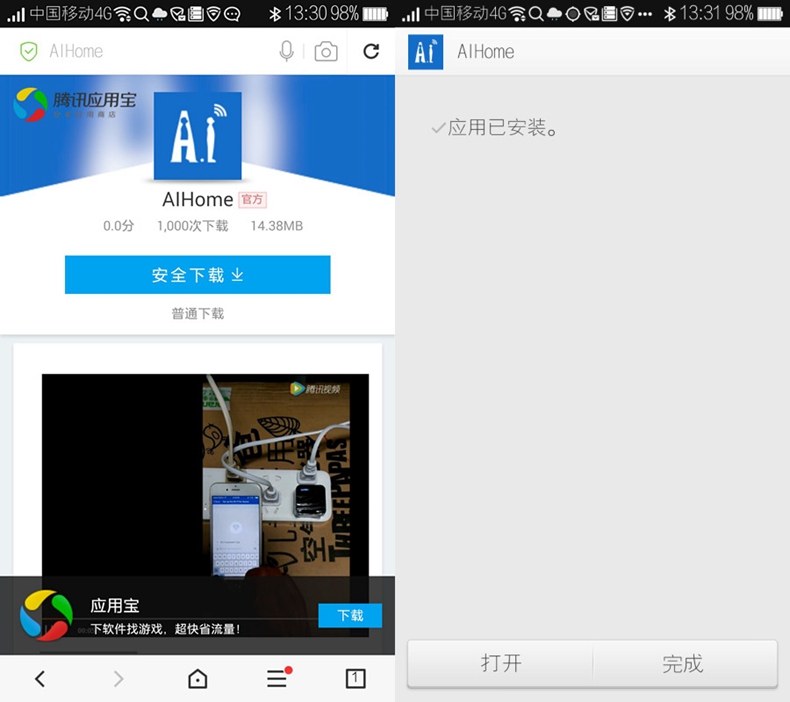The height and width of the screenshot is (702, 790).
Task: Click the blue 安全下载 button
Action: (197, 275)
